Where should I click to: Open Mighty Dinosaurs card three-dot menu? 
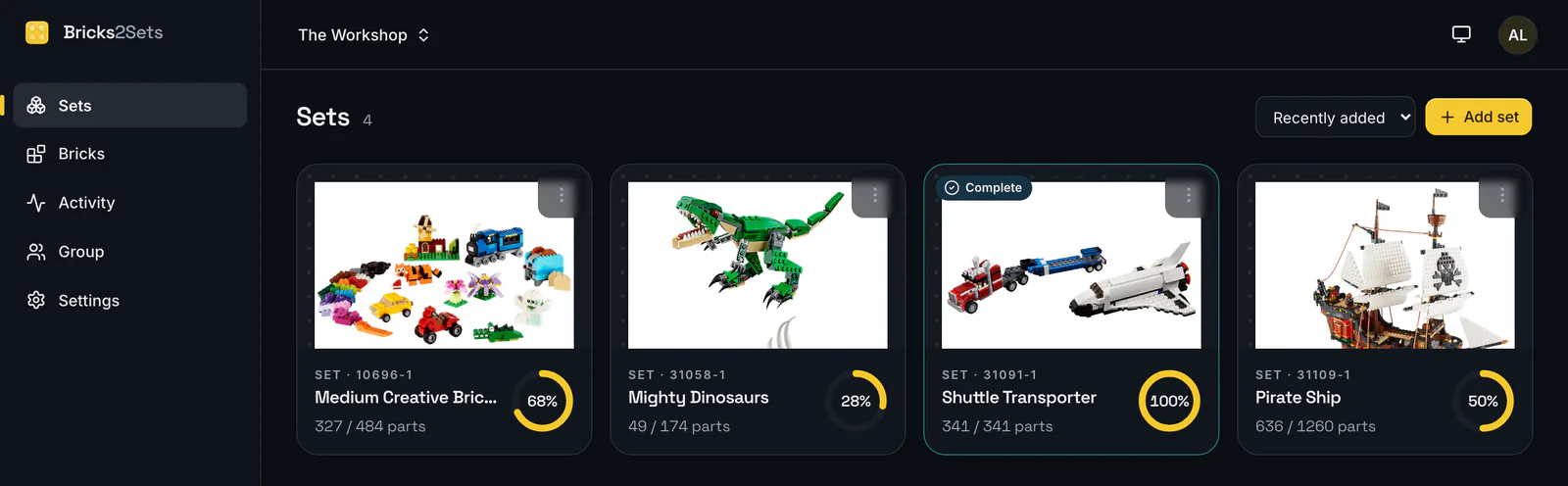874,195
